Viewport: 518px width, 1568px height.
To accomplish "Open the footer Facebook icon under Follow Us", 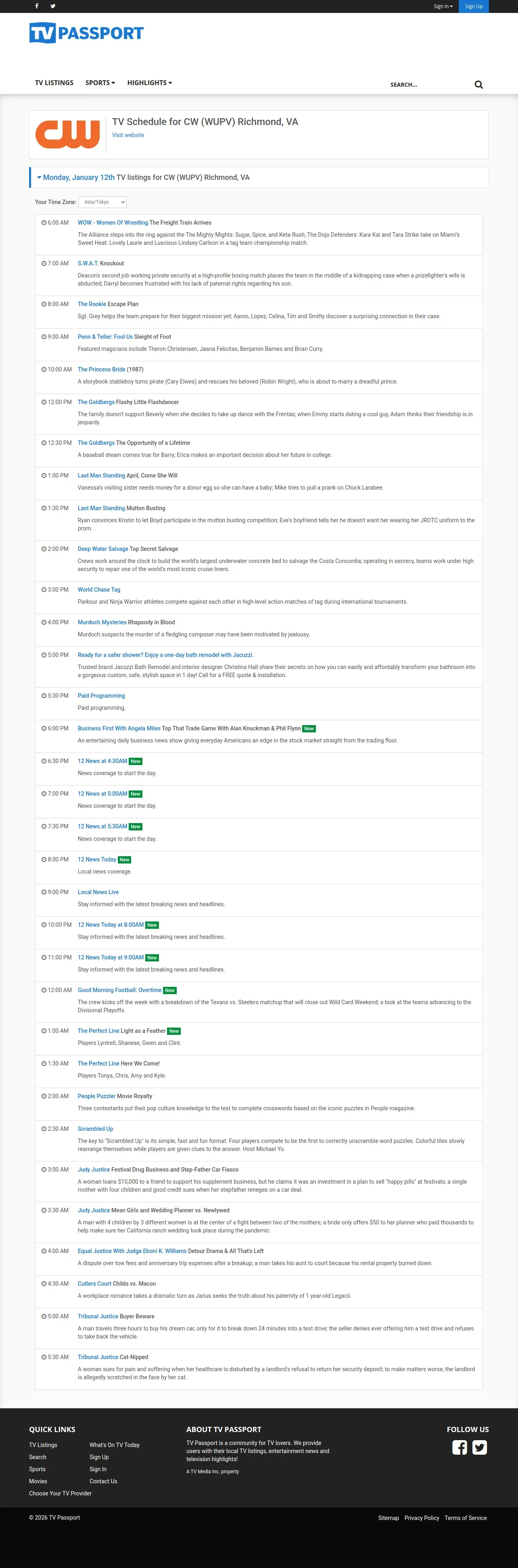I will (460, 1447).
